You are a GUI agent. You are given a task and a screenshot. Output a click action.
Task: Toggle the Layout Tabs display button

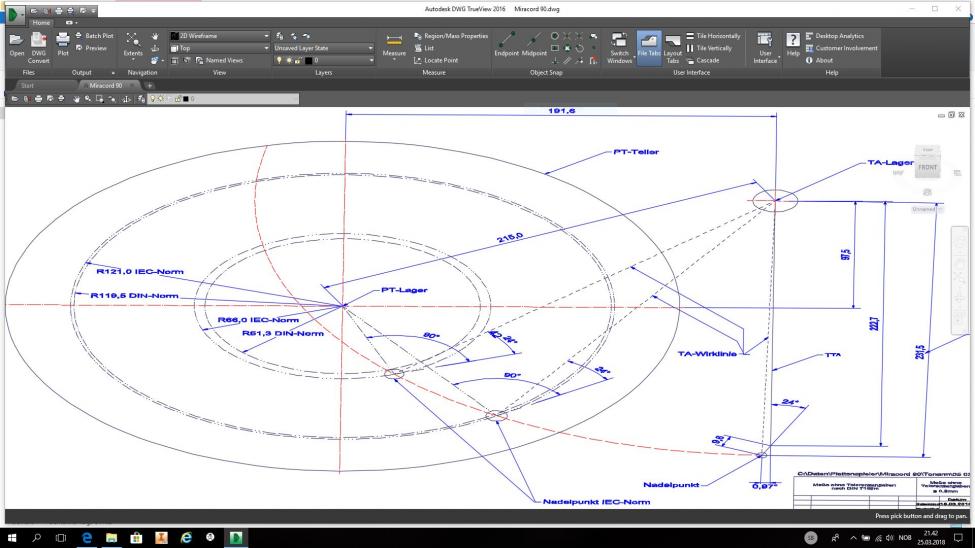click(673, 42)
